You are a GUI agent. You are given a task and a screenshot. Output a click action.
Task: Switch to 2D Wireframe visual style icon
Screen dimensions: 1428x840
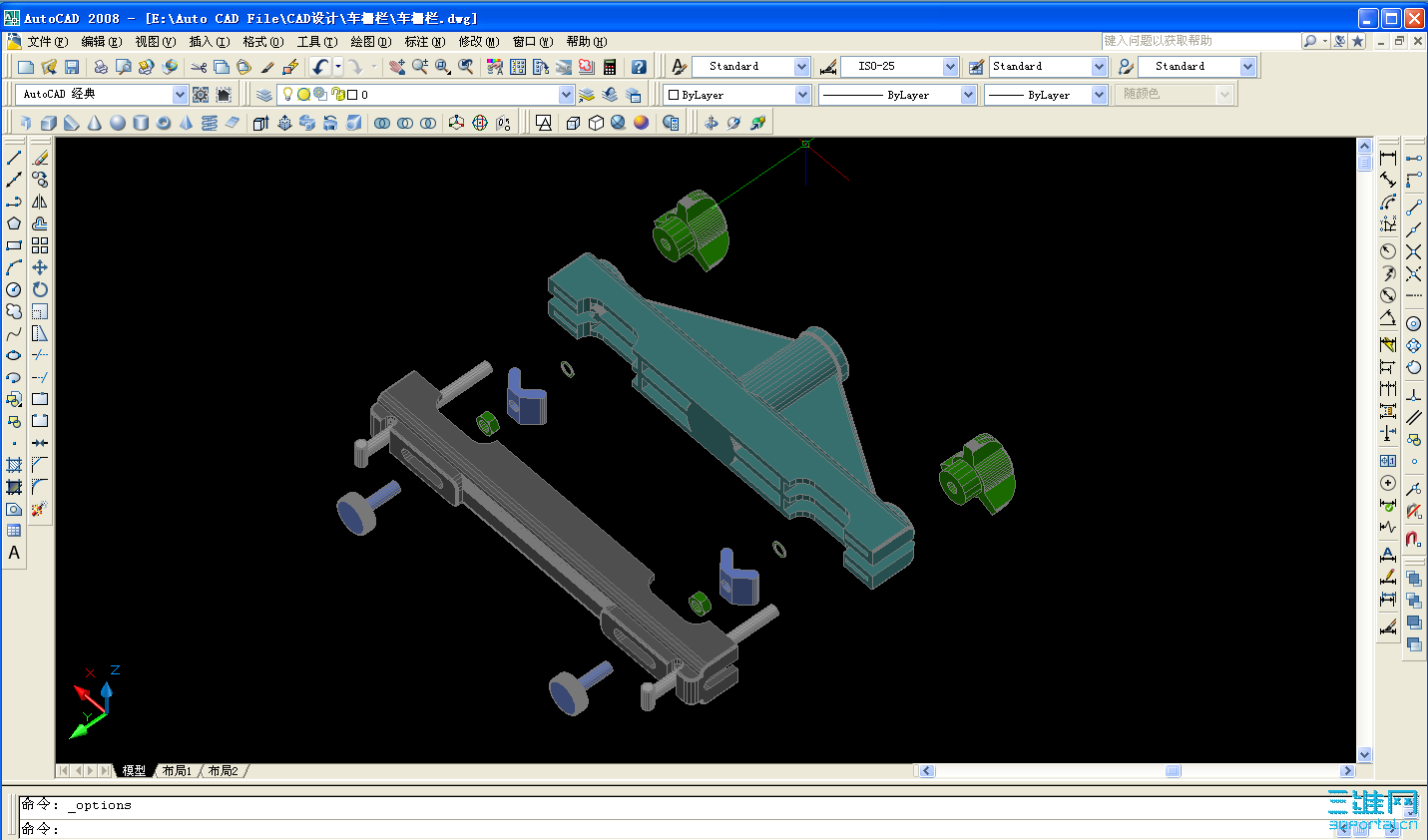click(544, 123)
